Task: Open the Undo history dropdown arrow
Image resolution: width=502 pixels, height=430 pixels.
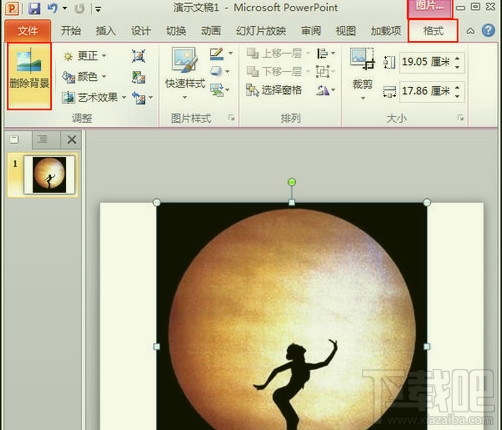Action: click(x=65, y=8)
